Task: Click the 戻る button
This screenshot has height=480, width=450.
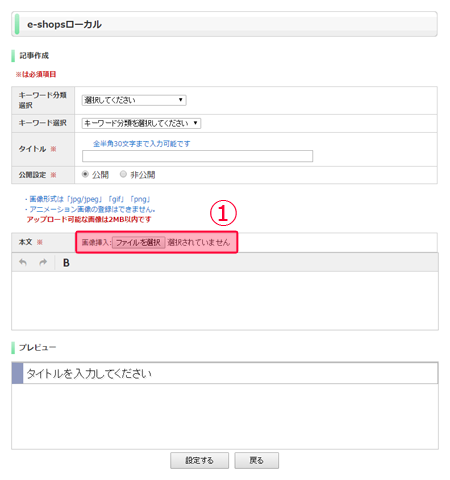Action: [256, 460]
